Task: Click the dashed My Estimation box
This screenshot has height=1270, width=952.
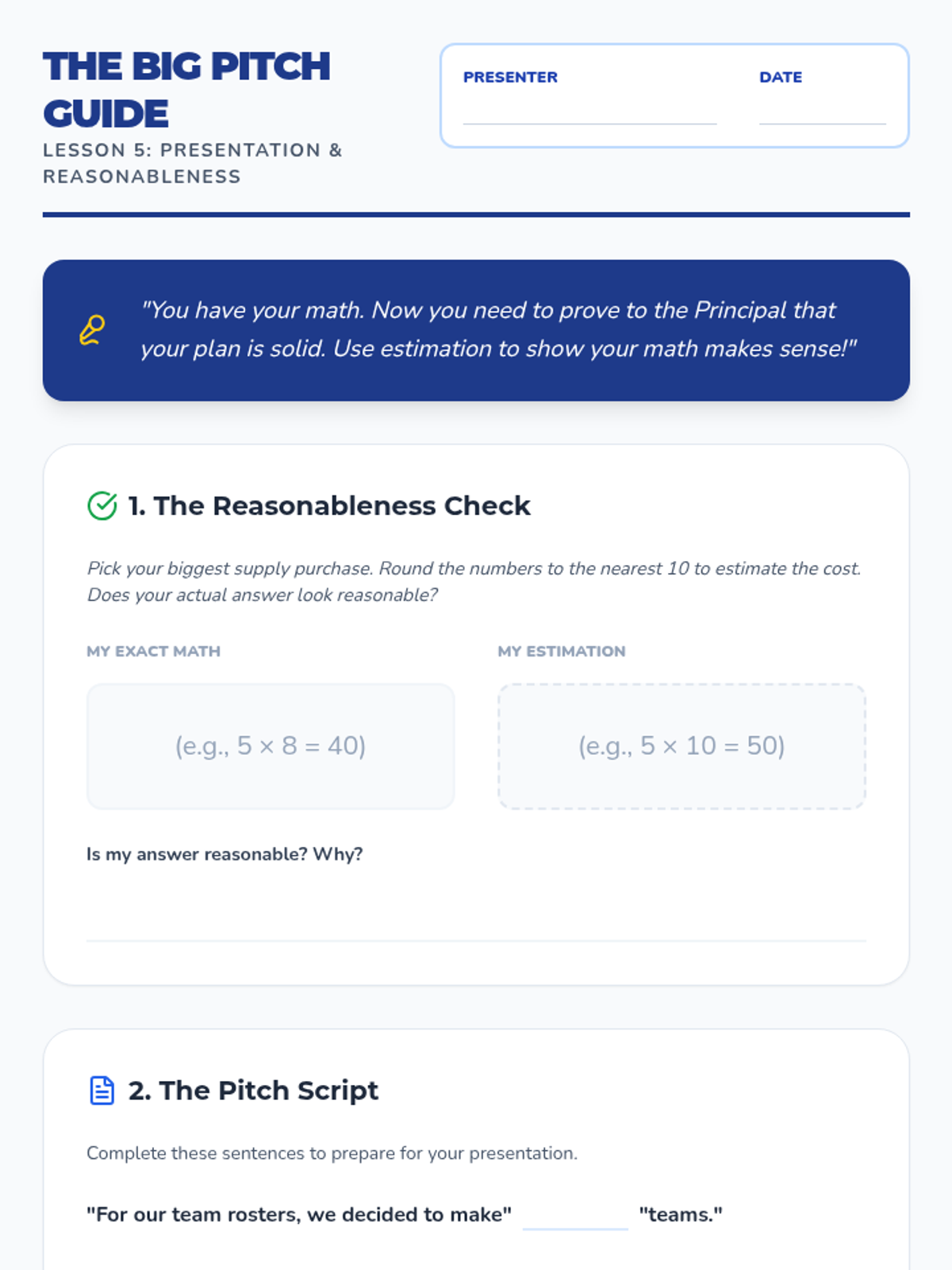Action: [681, 746]
